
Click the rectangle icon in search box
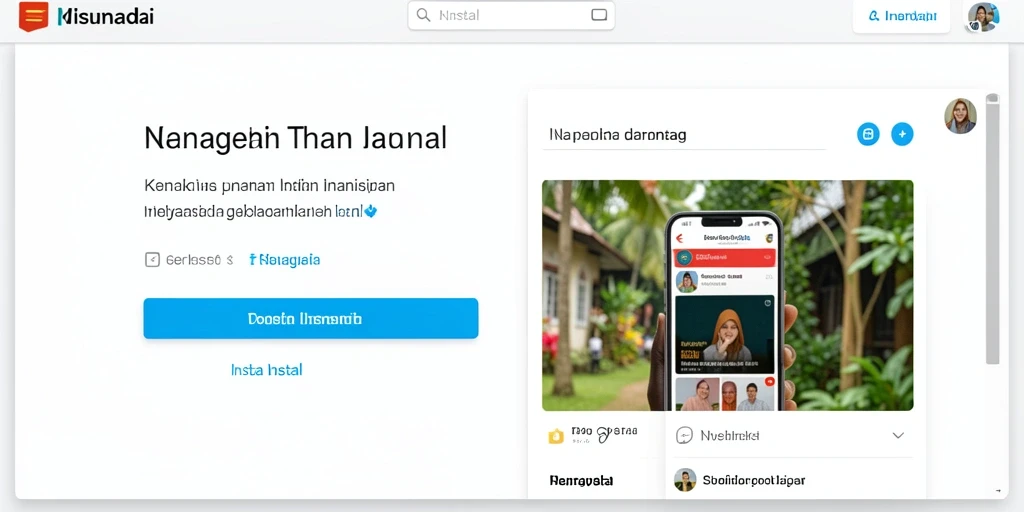(599, 15)
